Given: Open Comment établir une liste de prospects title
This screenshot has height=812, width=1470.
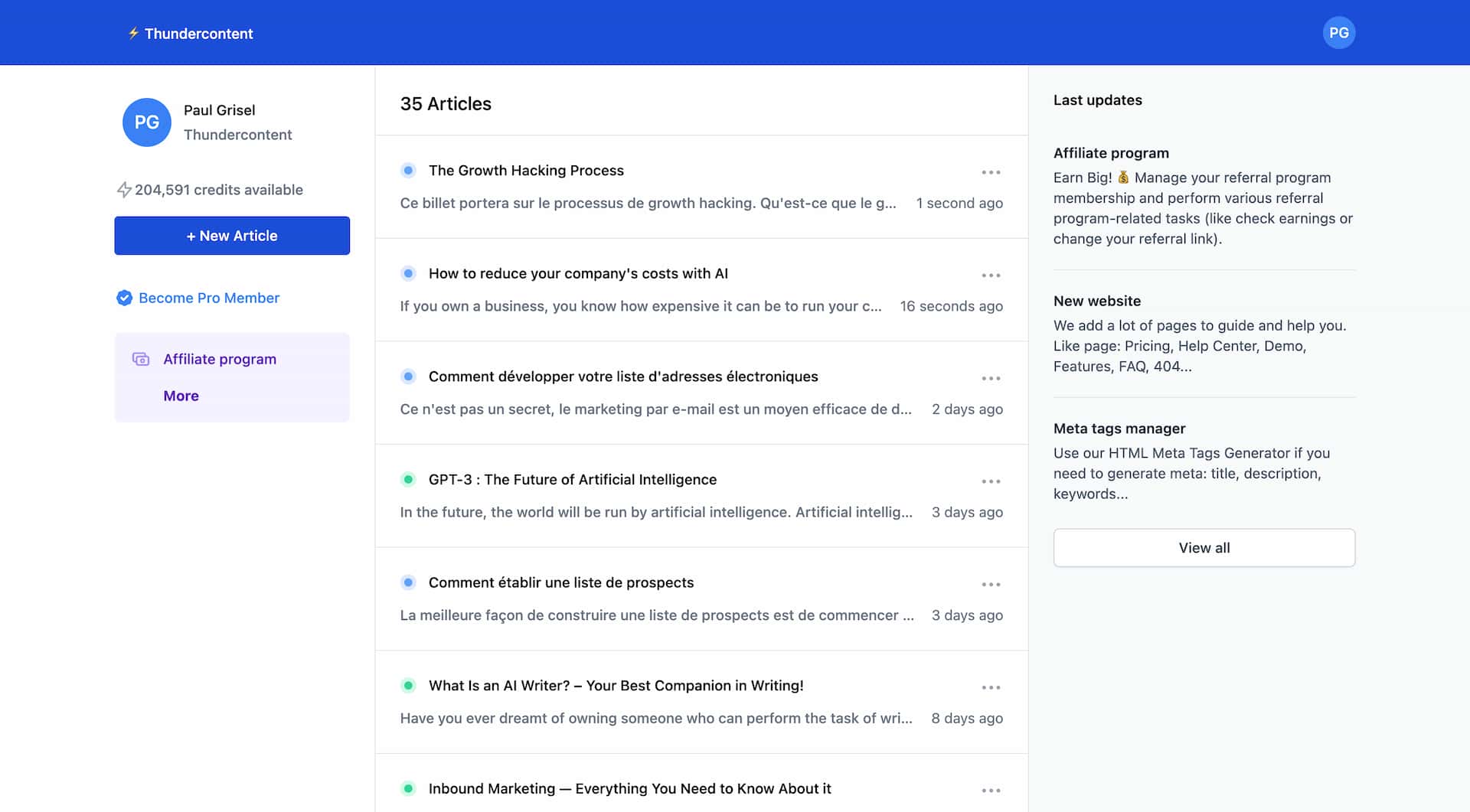Looking at the screenshot, I should (x=561, y=582).
